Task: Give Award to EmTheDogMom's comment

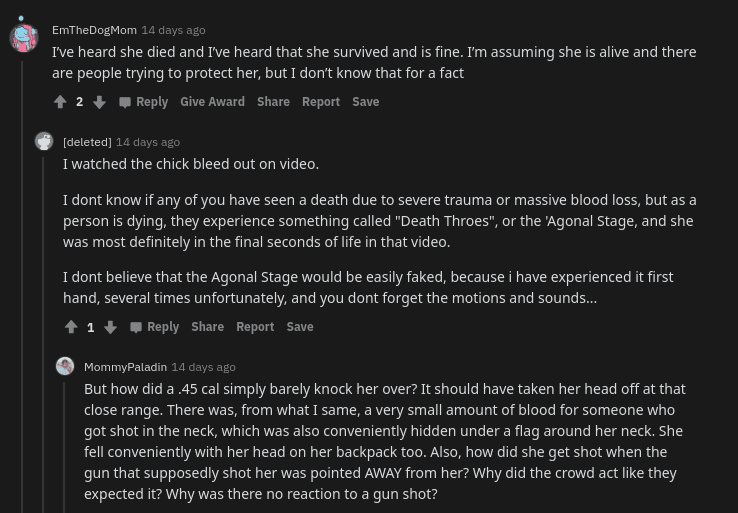Action: (x=212, y=102)
